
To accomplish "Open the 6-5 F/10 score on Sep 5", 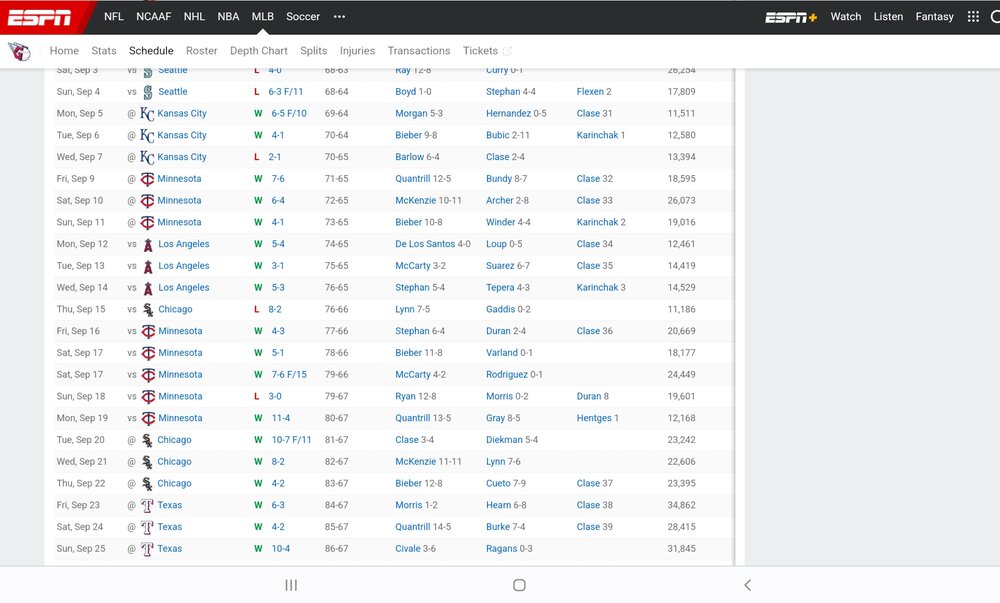I will click(x=289, y=113).
